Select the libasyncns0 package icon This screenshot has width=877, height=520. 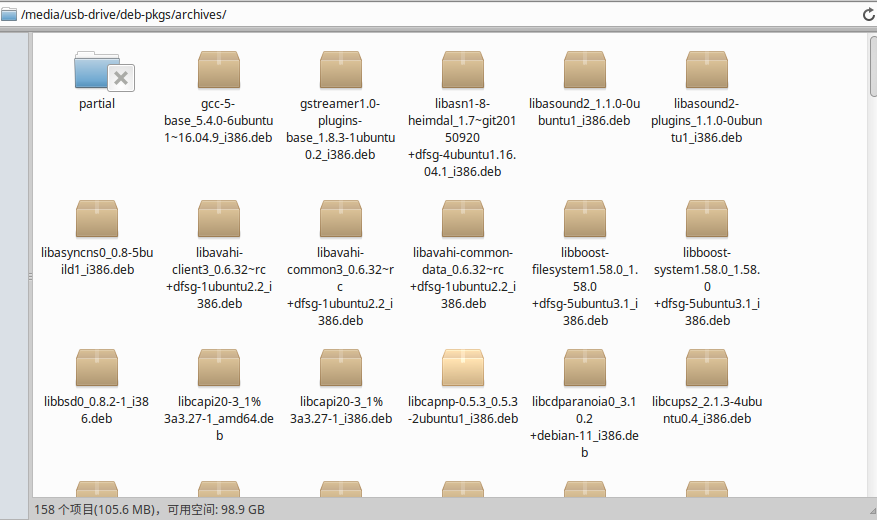point(97,219)
